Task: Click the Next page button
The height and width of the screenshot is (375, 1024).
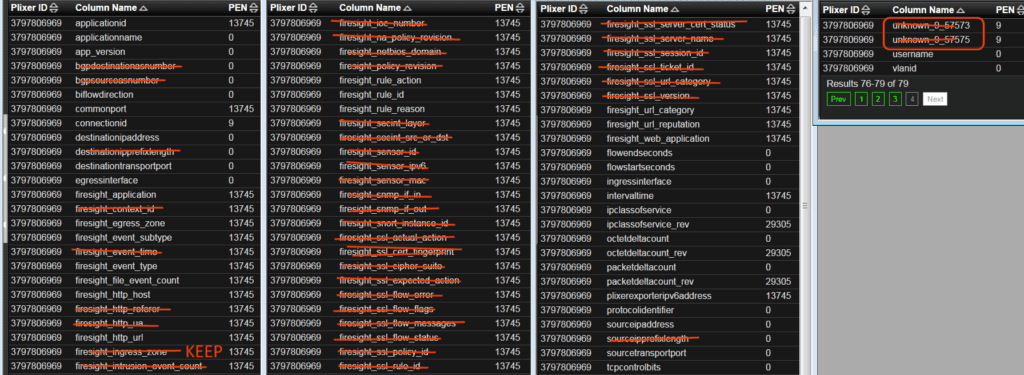Action: [935, 99]
